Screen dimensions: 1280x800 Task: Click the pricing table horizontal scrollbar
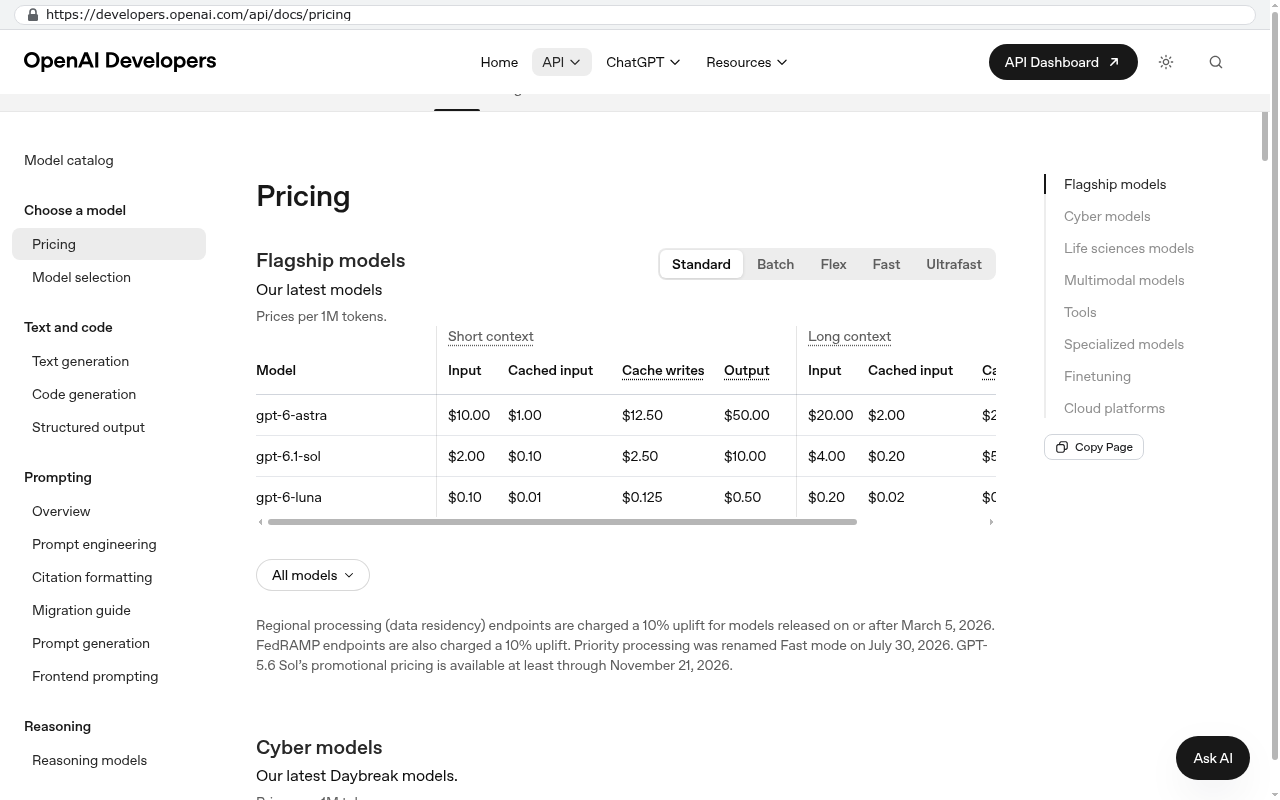(562, 522)
